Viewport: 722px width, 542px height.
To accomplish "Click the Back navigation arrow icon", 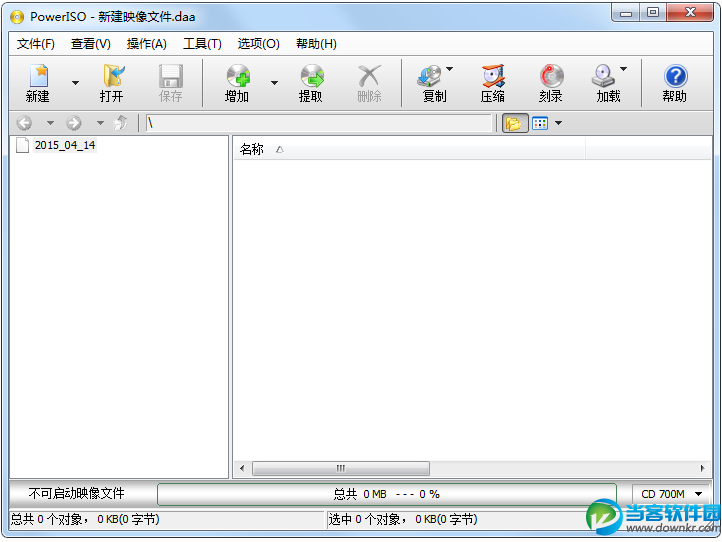I will point(24,123).
